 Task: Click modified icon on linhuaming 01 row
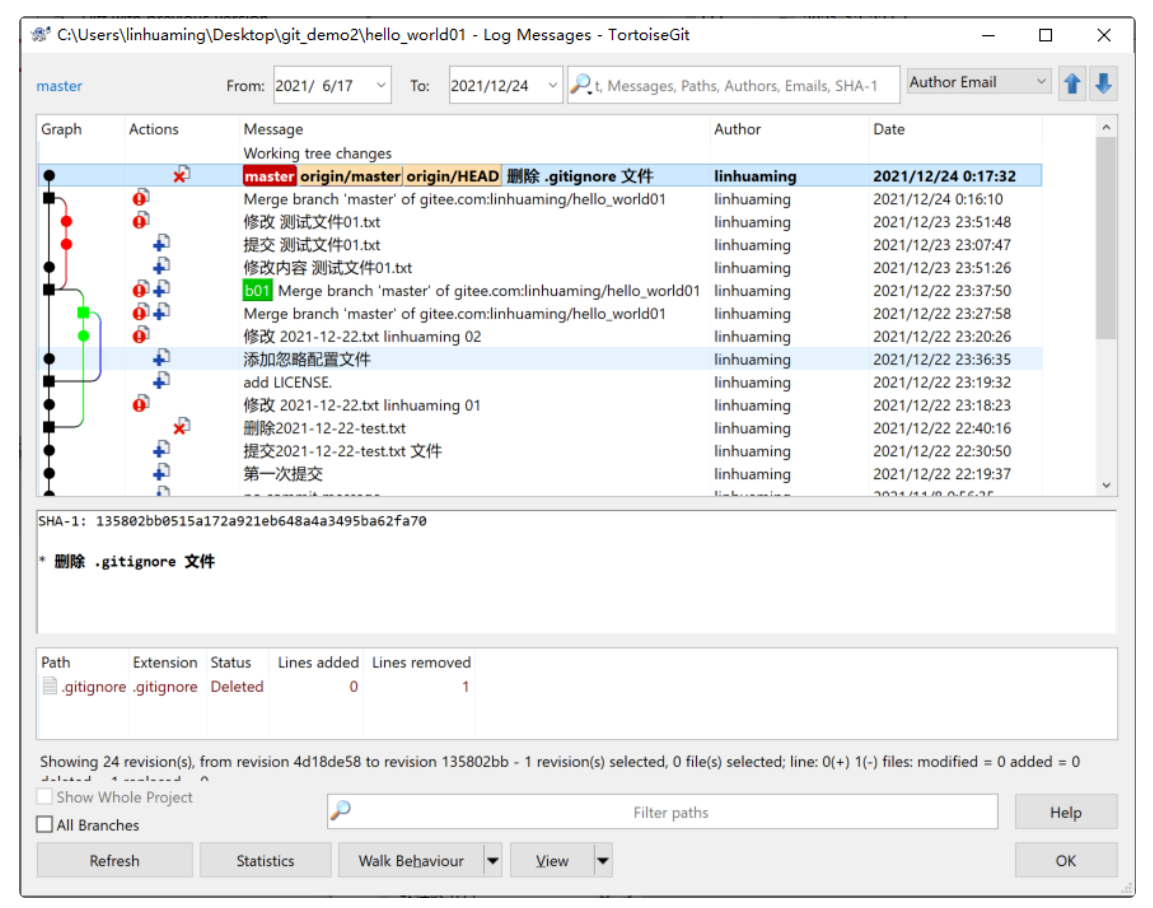pos(140,404)
